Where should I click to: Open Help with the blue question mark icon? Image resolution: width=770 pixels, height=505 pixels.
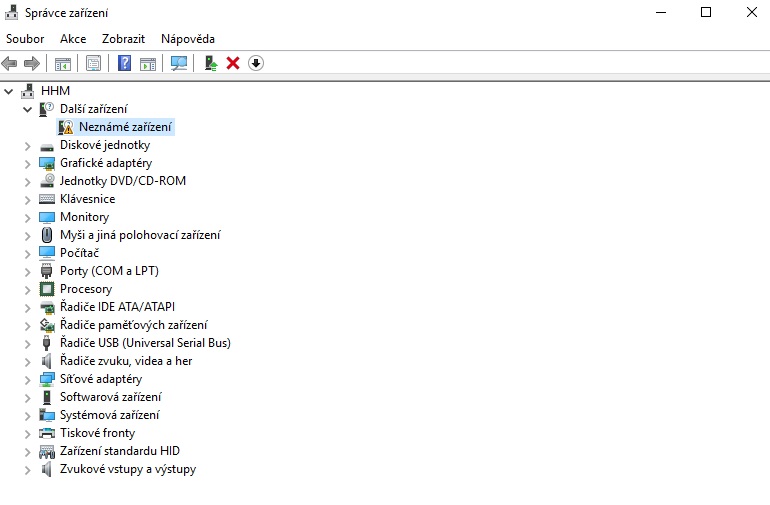coord(125,63)
